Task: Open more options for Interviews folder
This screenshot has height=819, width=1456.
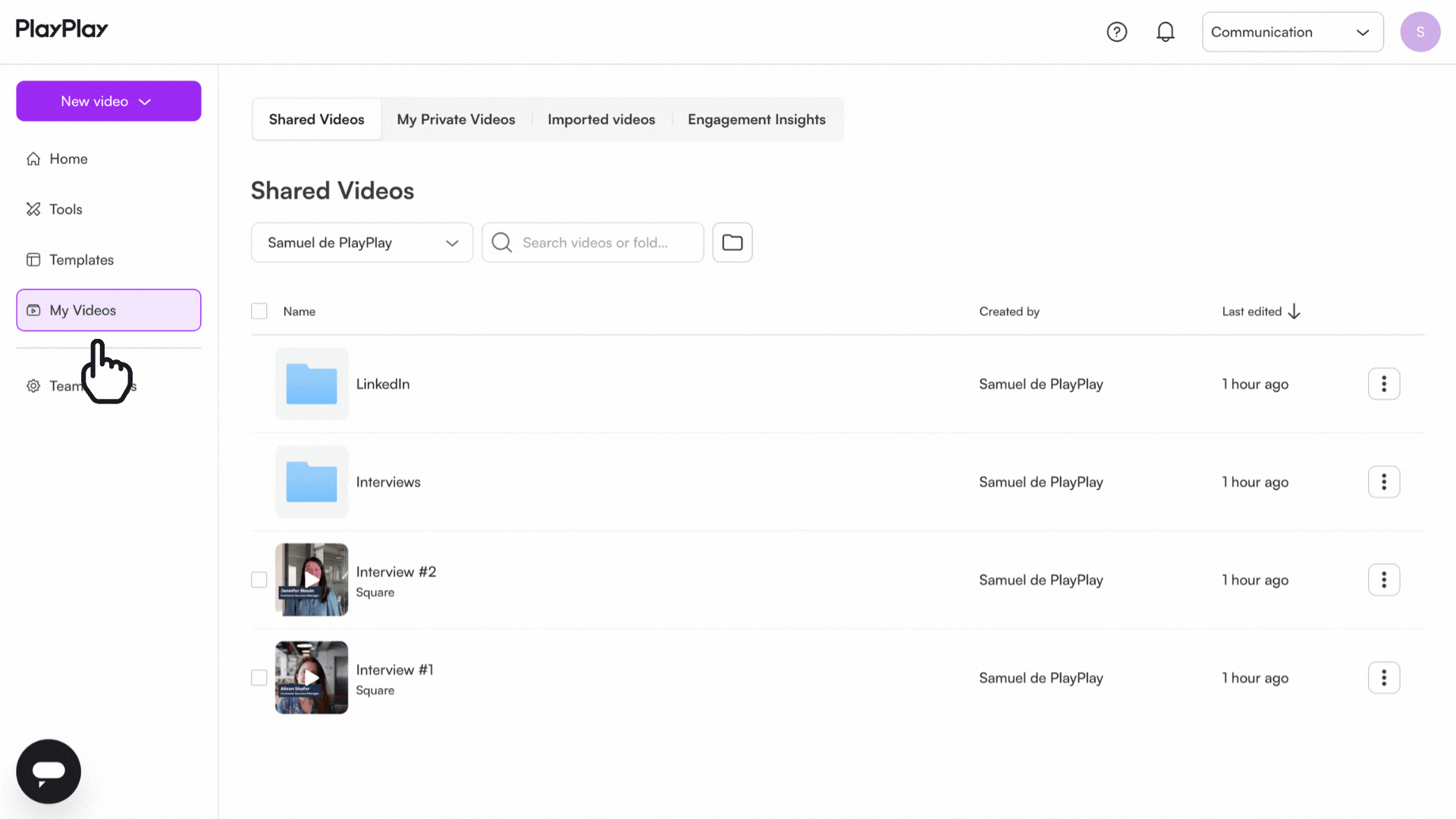Action: (x=1384, y=482)
